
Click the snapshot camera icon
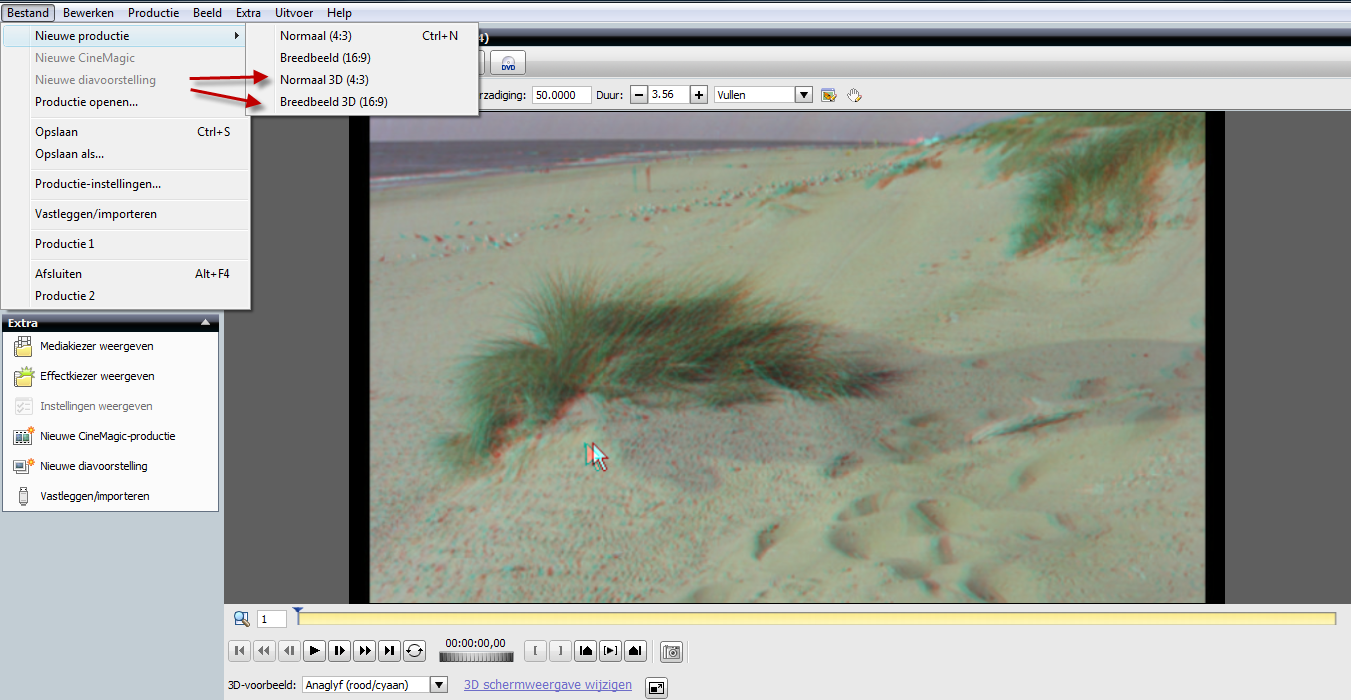672,652
